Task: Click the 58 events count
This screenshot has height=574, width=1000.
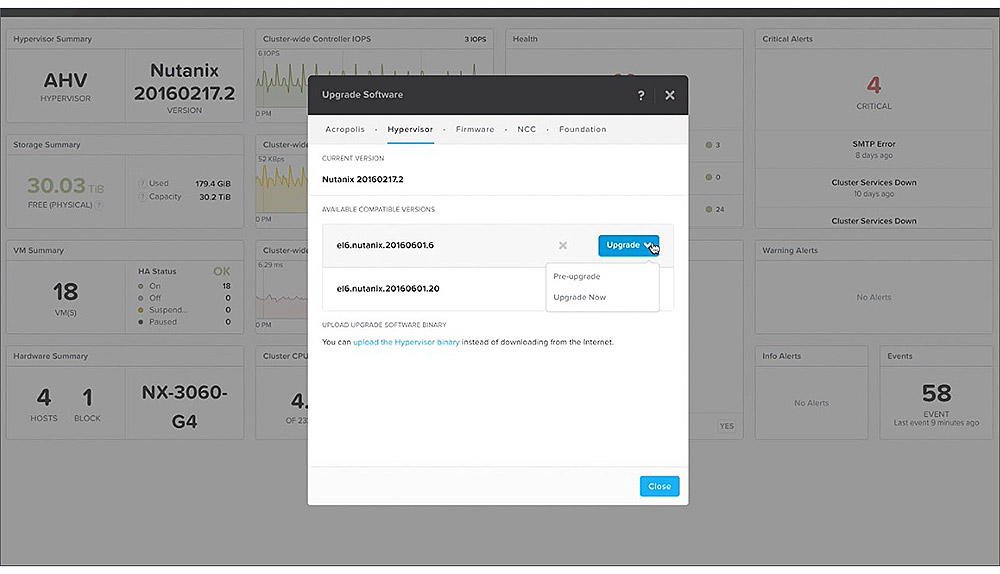Action: pyautogui.click(x=936, y=393)
